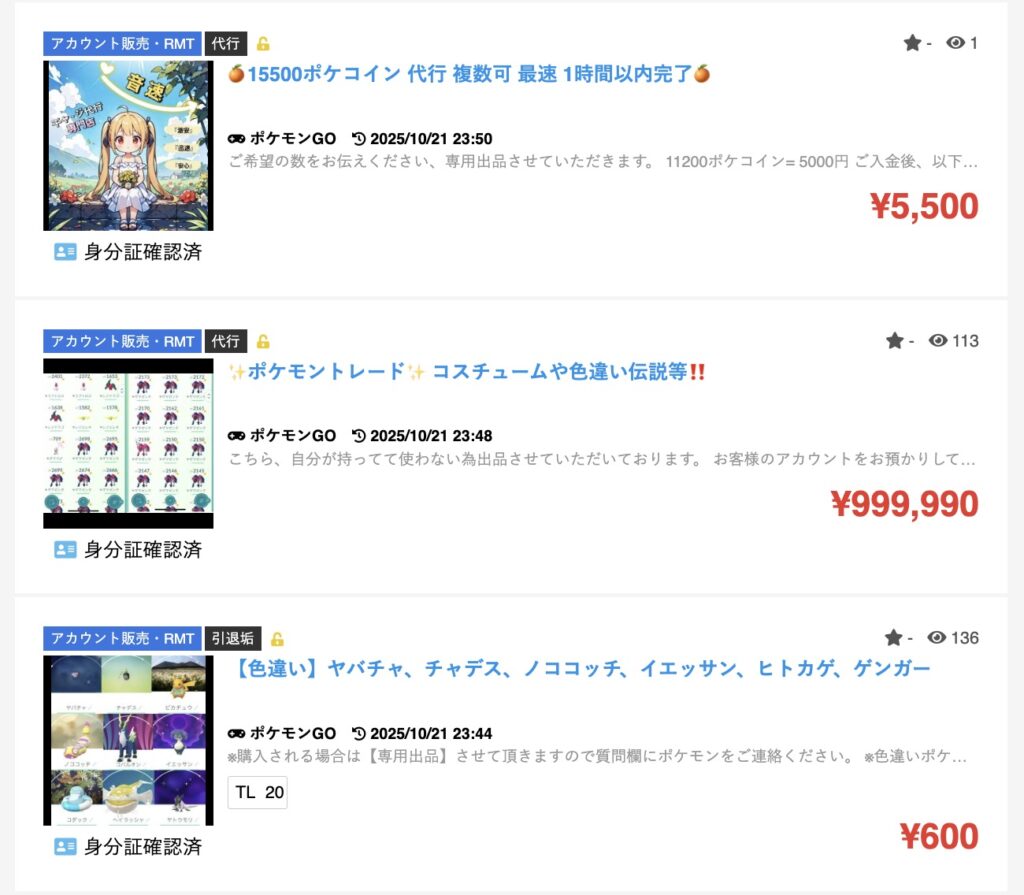This screenshot has height=895, width=1024.
Task: Open the ポケモントレード コスチューム listing title
Action: tap(466, 372)
